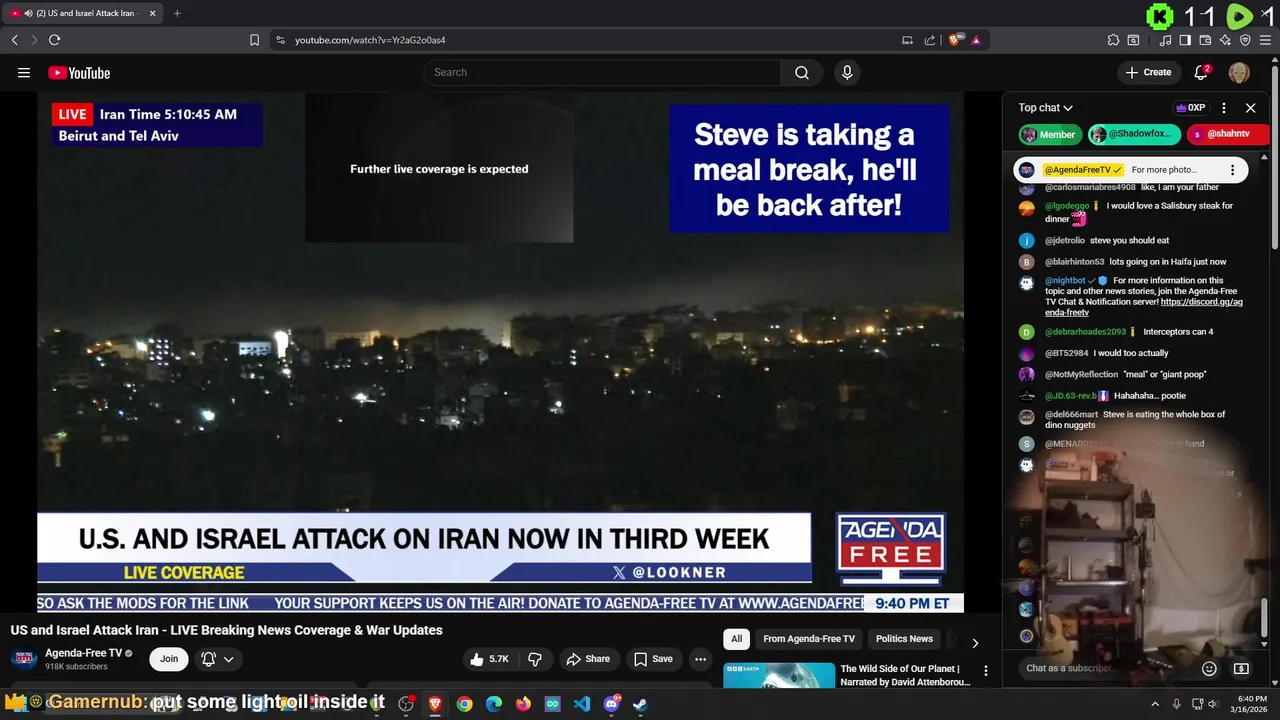Viewport: 1280px width, 720px height.
Task: Select Politics News chip
Action: [x=904, y=639]
